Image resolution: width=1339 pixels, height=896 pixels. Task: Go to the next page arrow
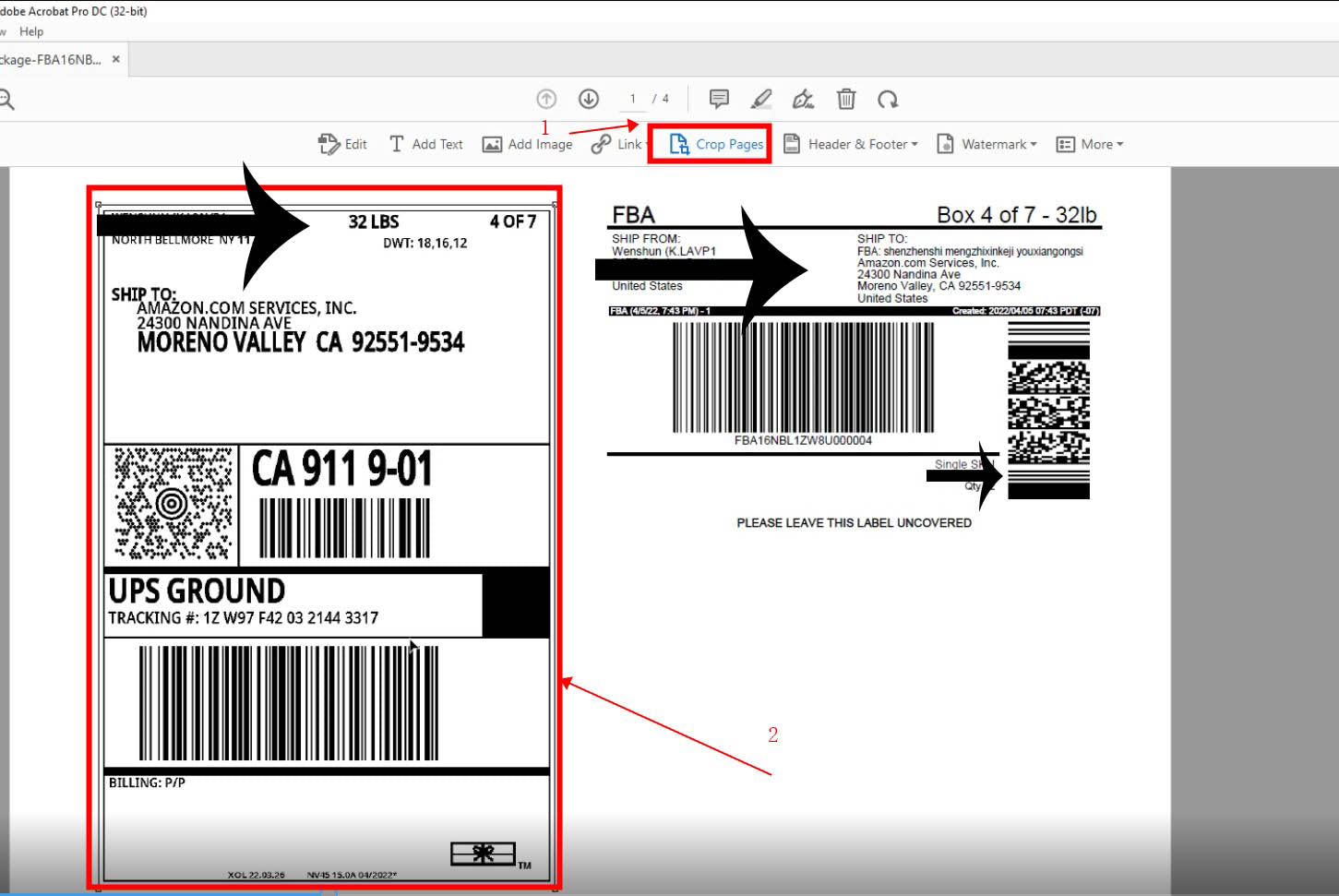[589, 99]
